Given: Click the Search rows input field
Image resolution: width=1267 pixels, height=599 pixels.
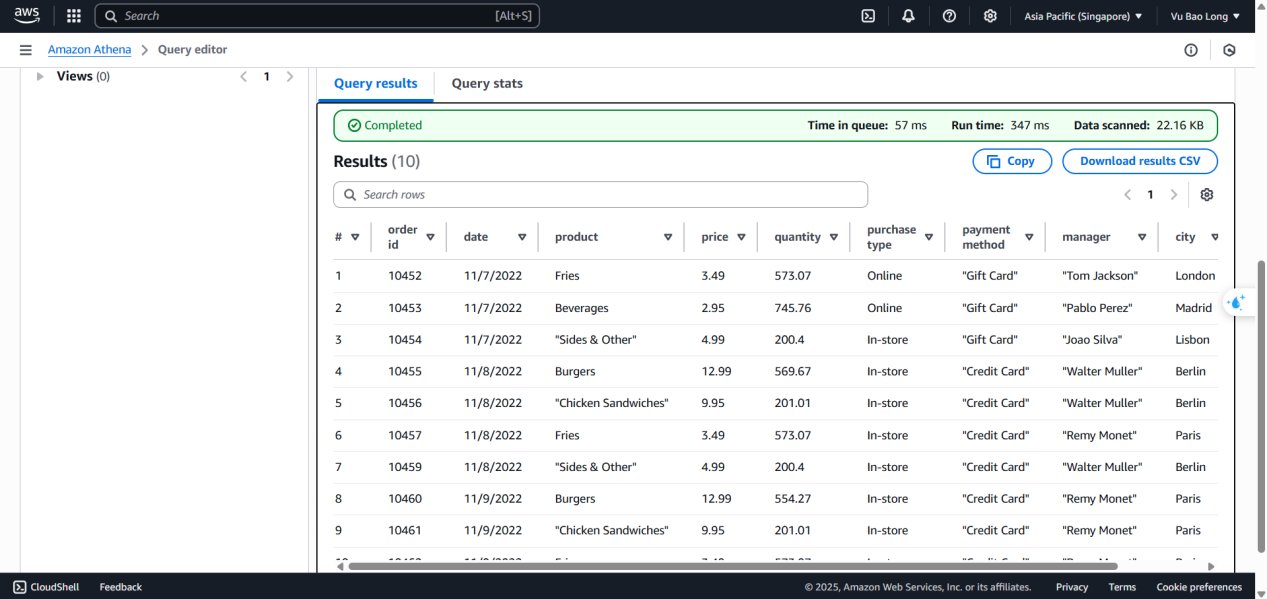Looking at the screenshot, I should [600, 195].
